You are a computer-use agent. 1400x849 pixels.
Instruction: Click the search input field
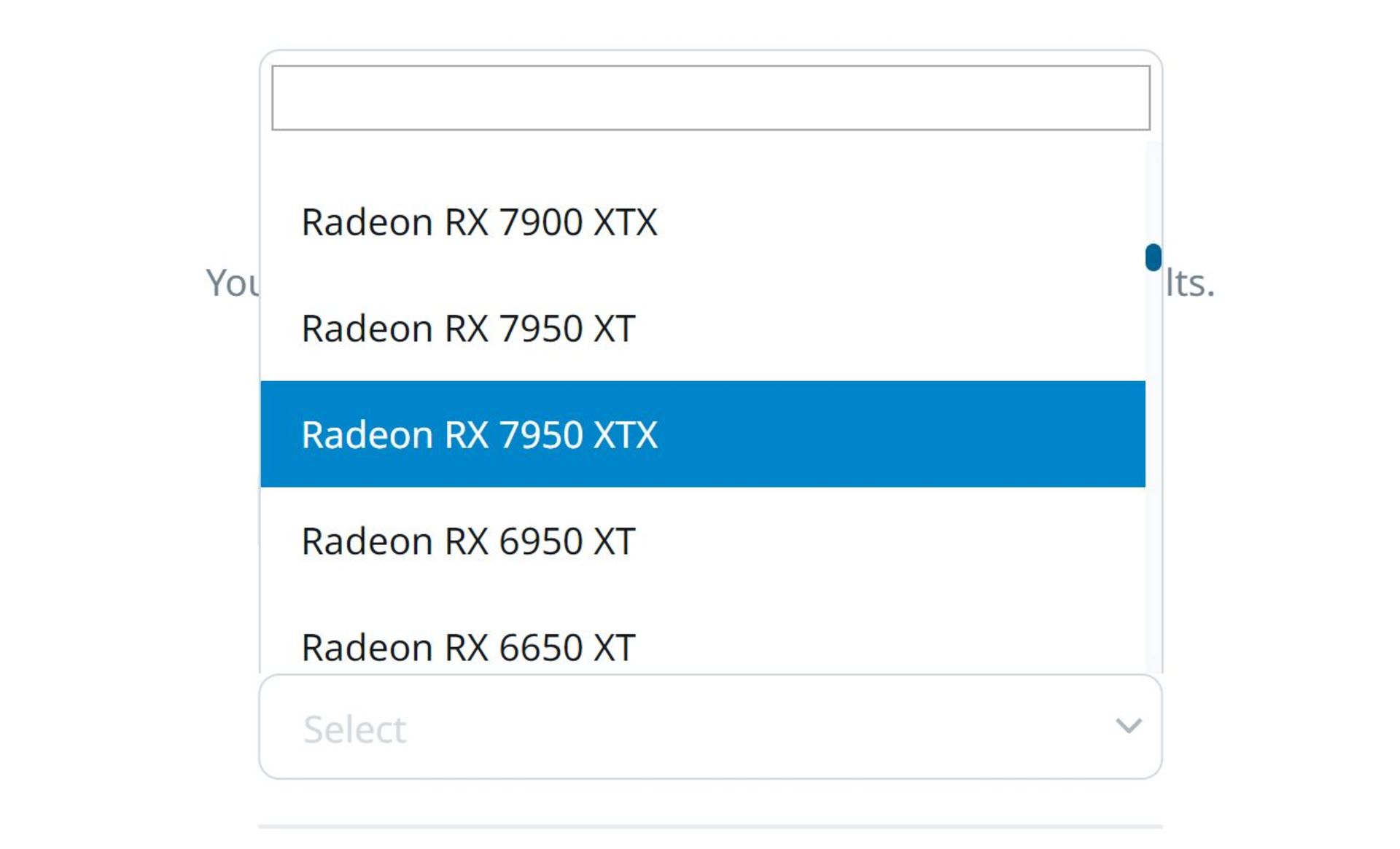[710, 97]
